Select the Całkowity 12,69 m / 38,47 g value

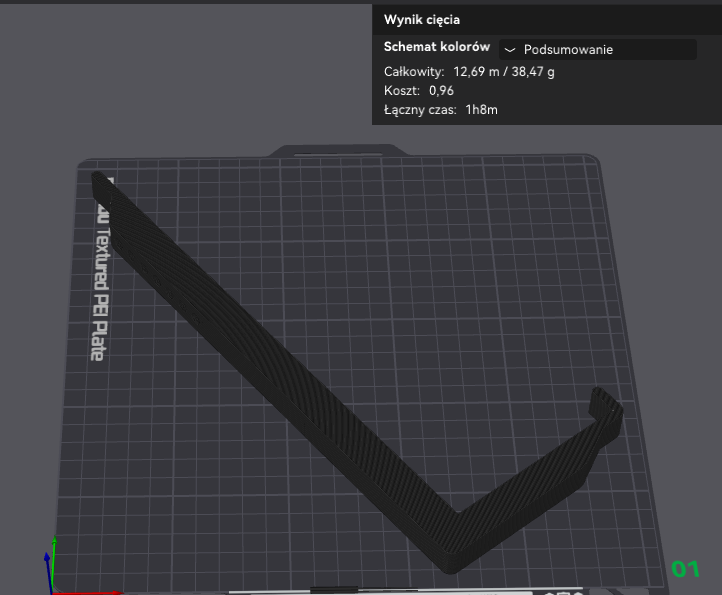coord(504,72)
